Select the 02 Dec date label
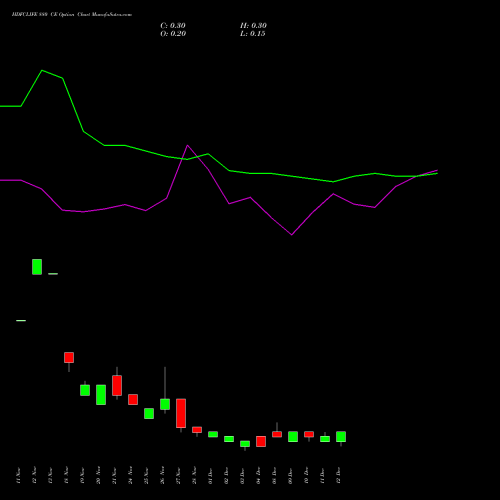Image resolution: width=500 pixels, height=500 pixels. (x=226, y=475)
